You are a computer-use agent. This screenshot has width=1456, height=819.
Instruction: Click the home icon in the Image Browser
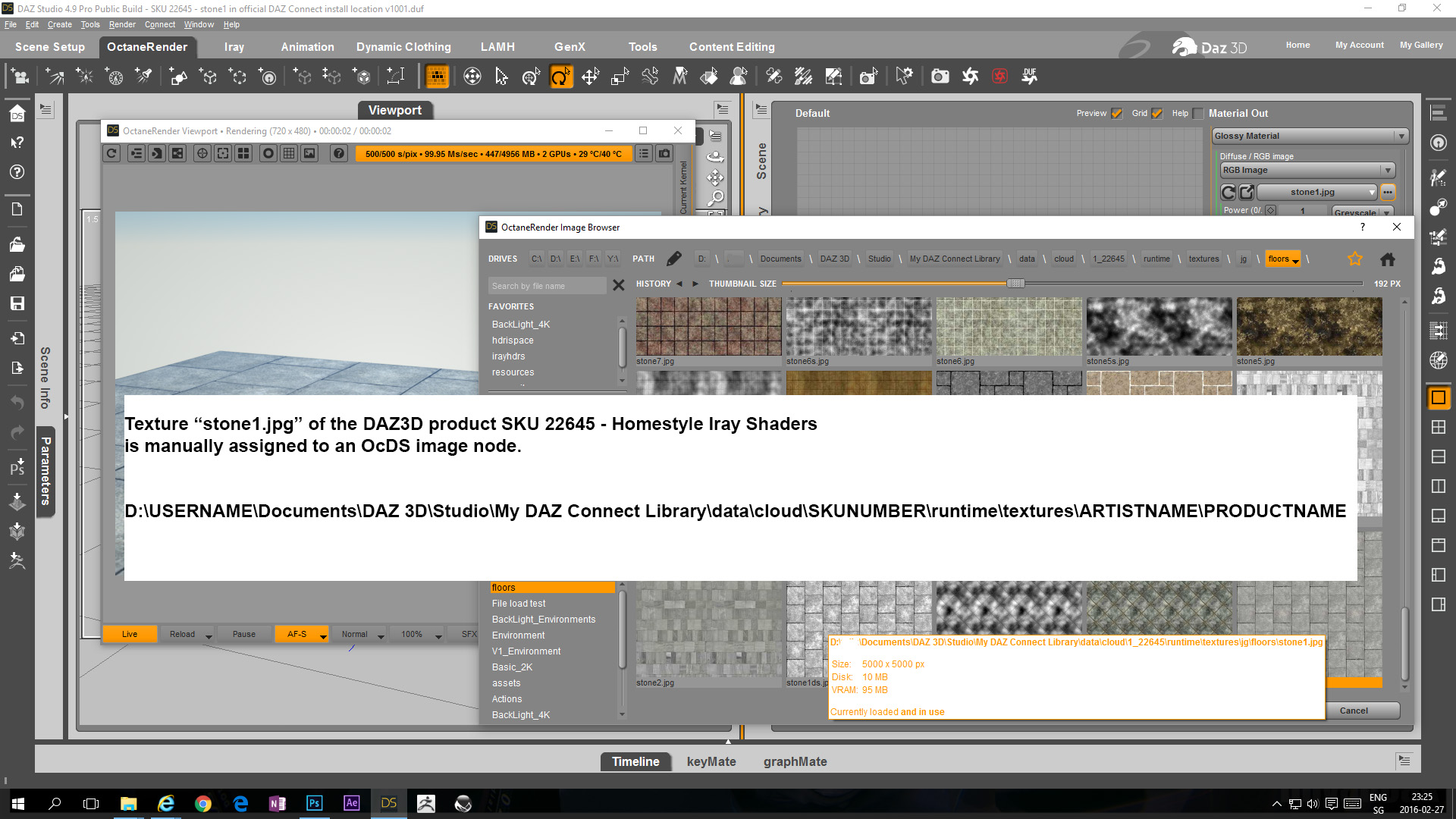(1387, 259)
